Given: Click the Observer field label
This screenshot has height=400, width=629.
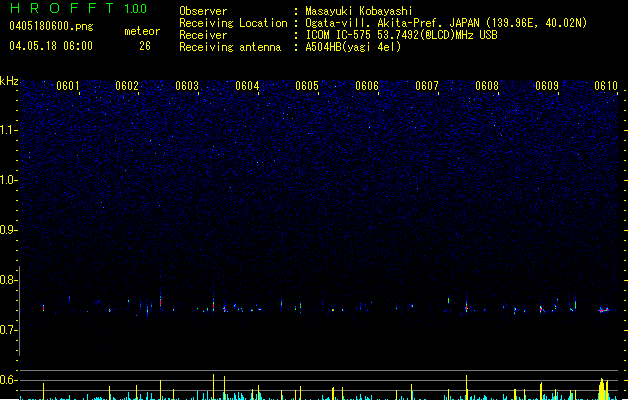Looking at the screenshot, I should pos(203,11).
